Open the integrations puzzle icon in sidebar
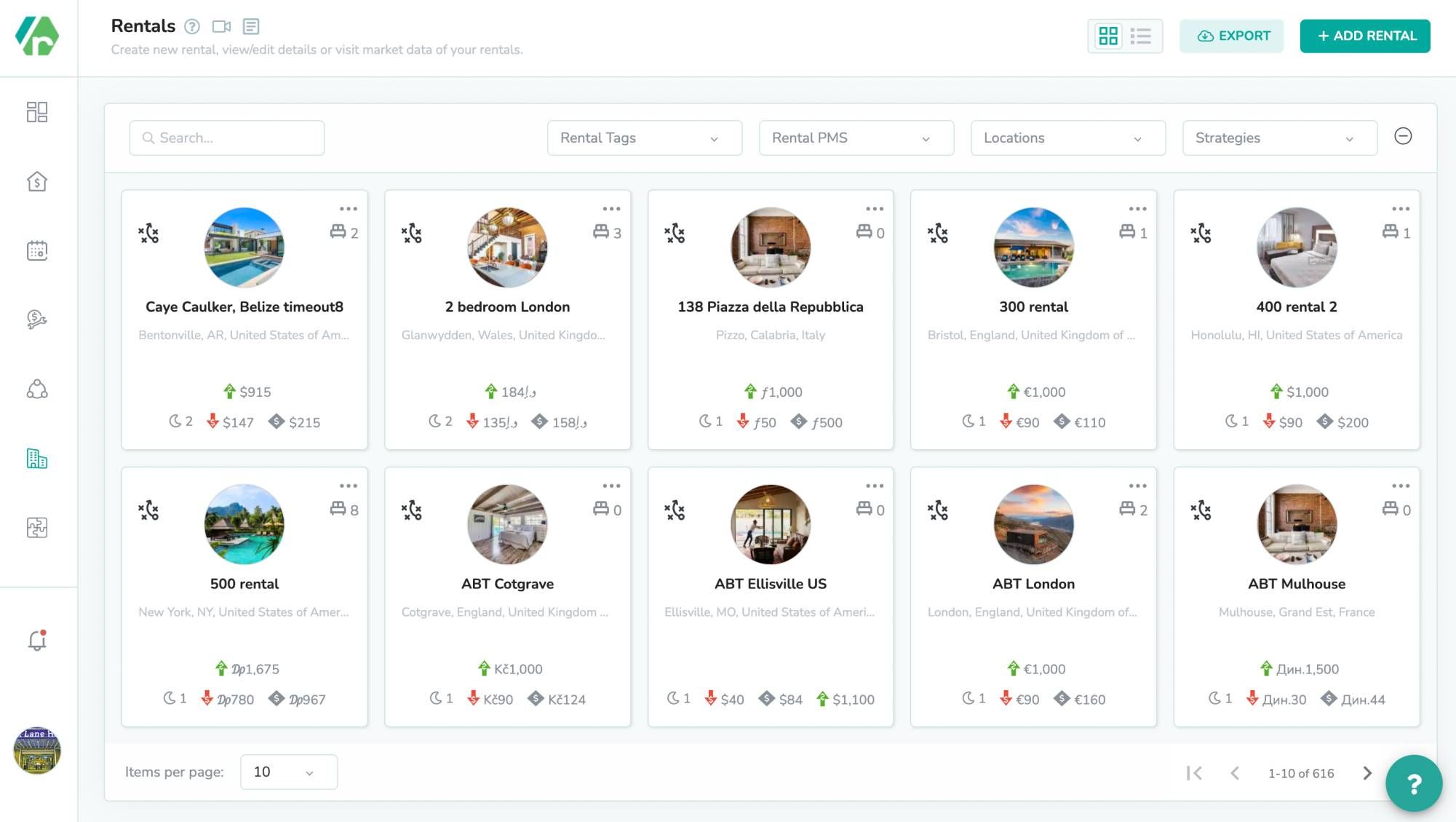The image size is (1456, 822). tap(37, 528)
